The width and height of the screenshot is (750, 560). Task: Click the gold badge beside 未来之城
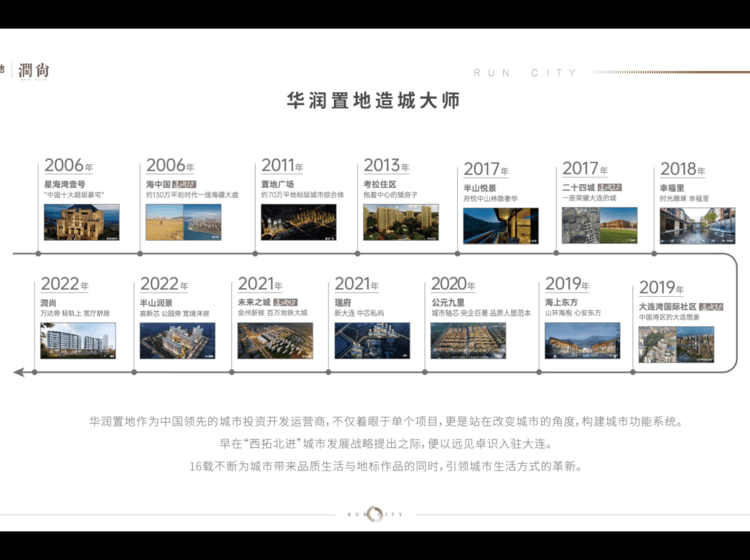(x=286, y=302)
